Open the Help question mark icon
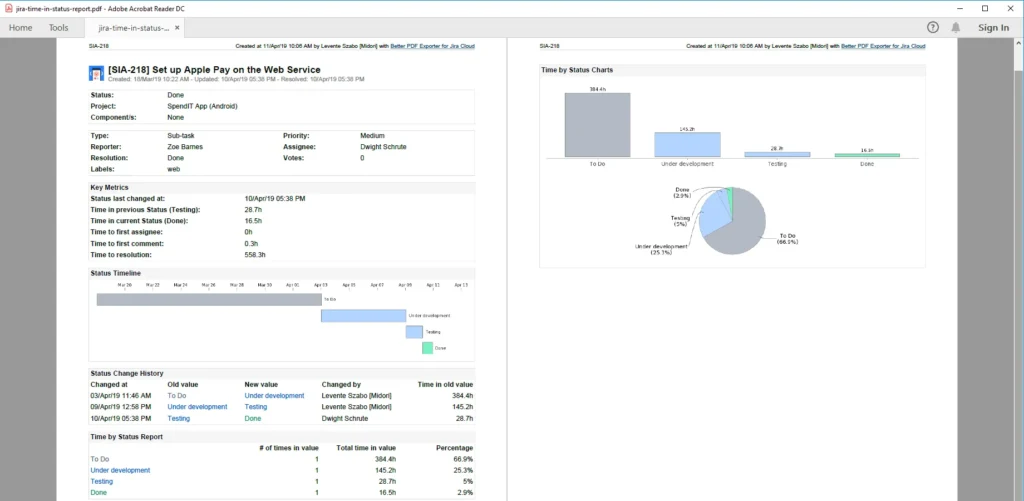This screenshot has width=1024, height=501. coord(933,27)
